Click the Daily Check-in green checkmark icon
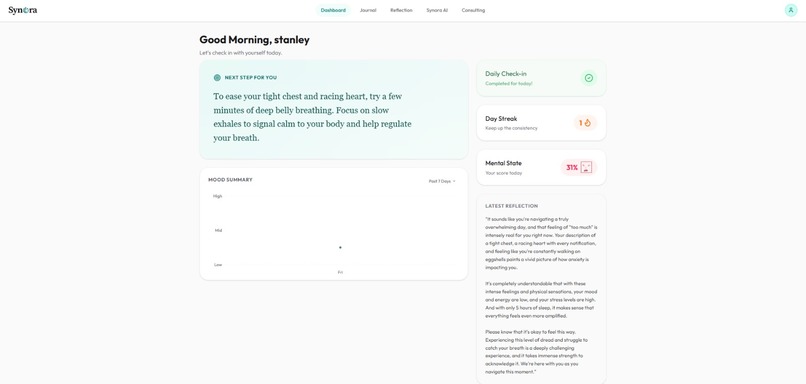This screenshot has width=806, height=384. point(589,78)
